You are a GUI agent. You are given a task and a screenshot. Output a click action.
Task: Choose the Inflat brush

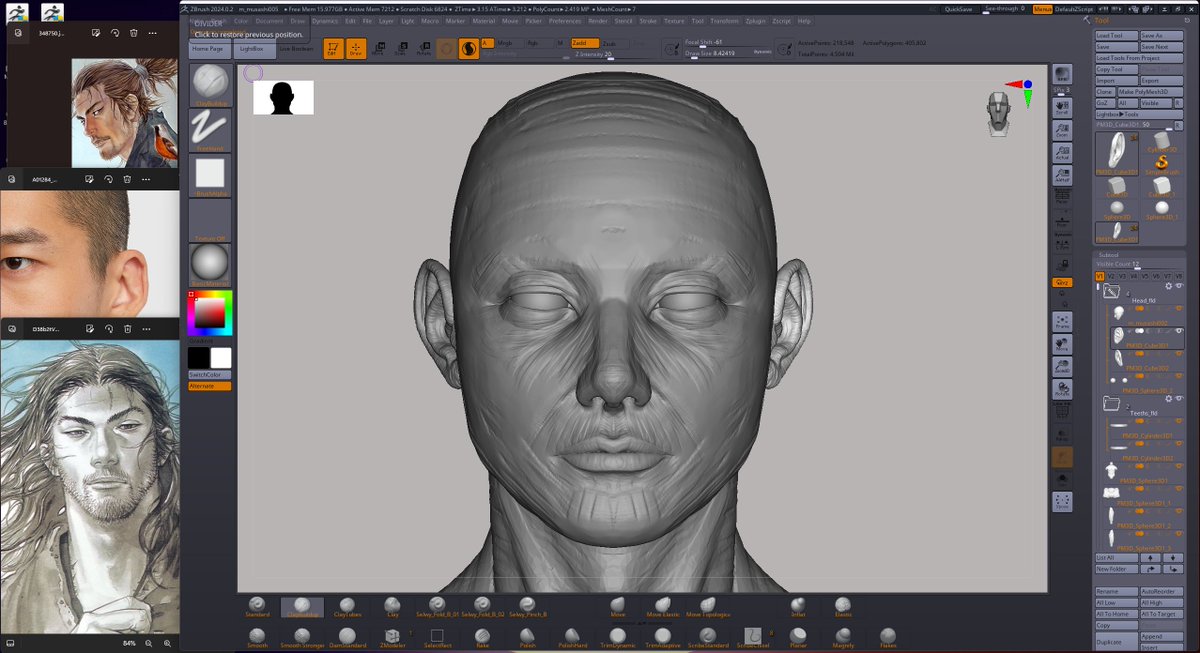[x=798, y=607]
